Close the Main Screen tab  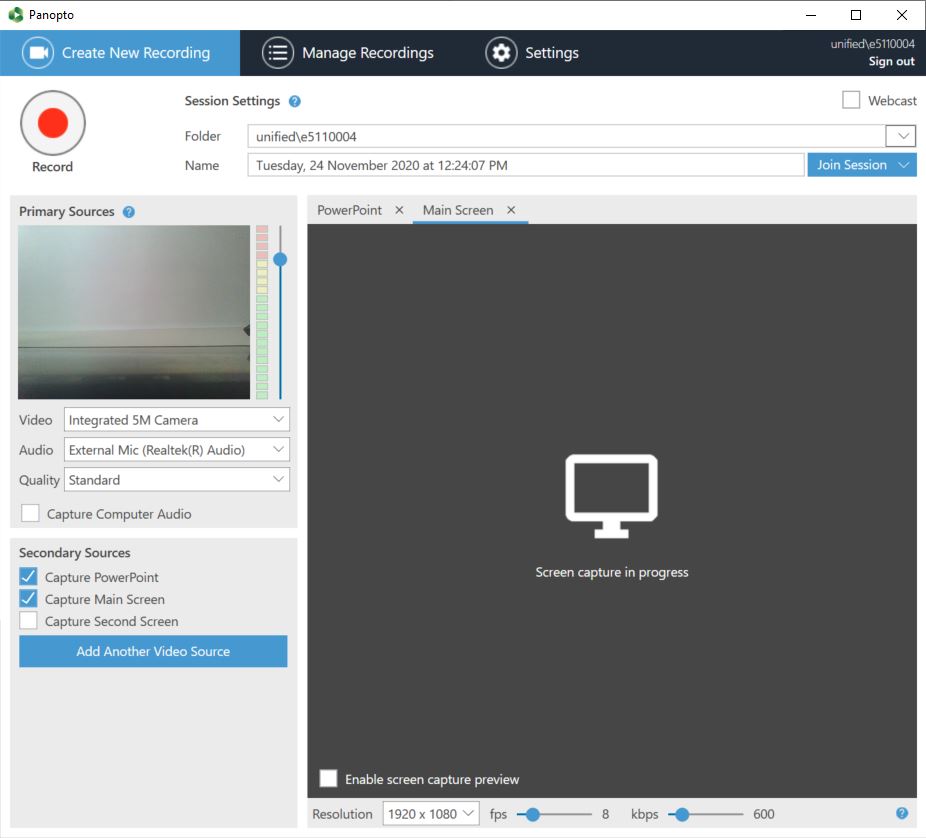(511, 210)
